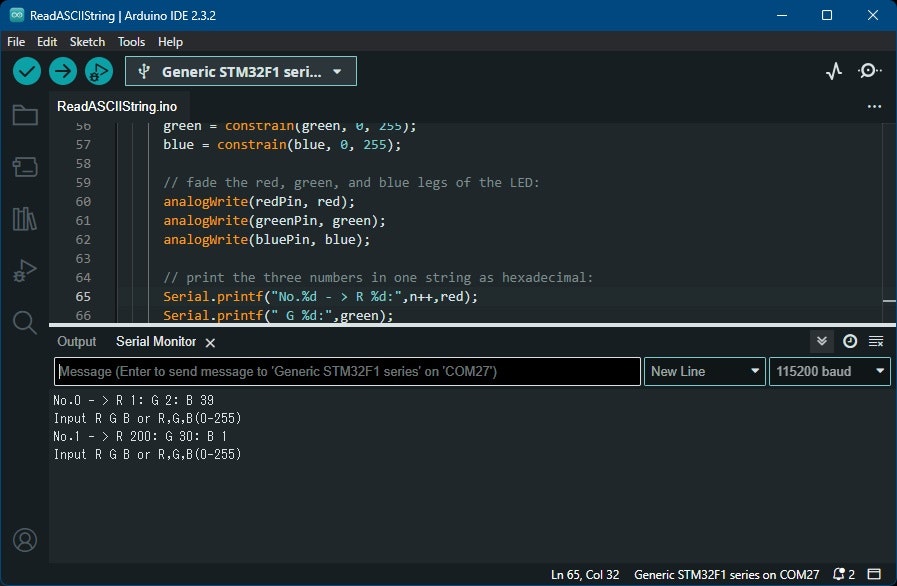
Task: Open Serial Monitor magnifier icon in toolbar
Action: pyautogui.click(x=869, y=71)
